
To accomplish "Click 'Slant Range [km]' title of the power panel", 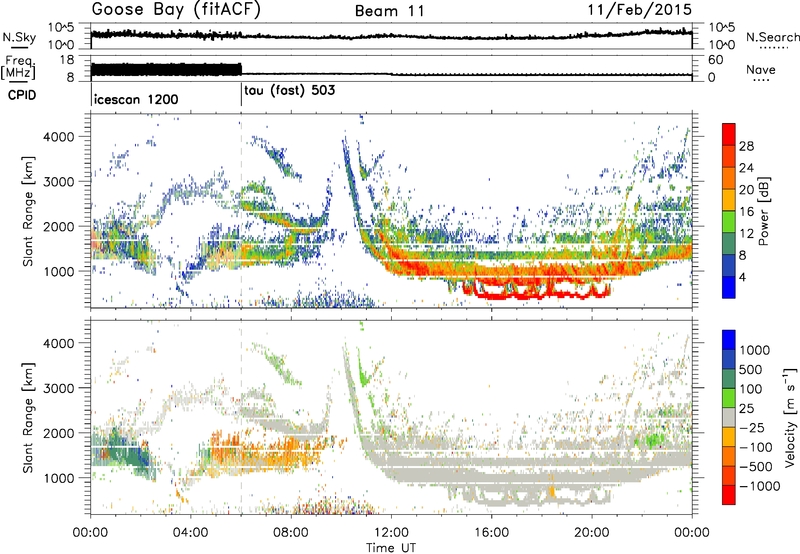I will [x=28, y=211].
